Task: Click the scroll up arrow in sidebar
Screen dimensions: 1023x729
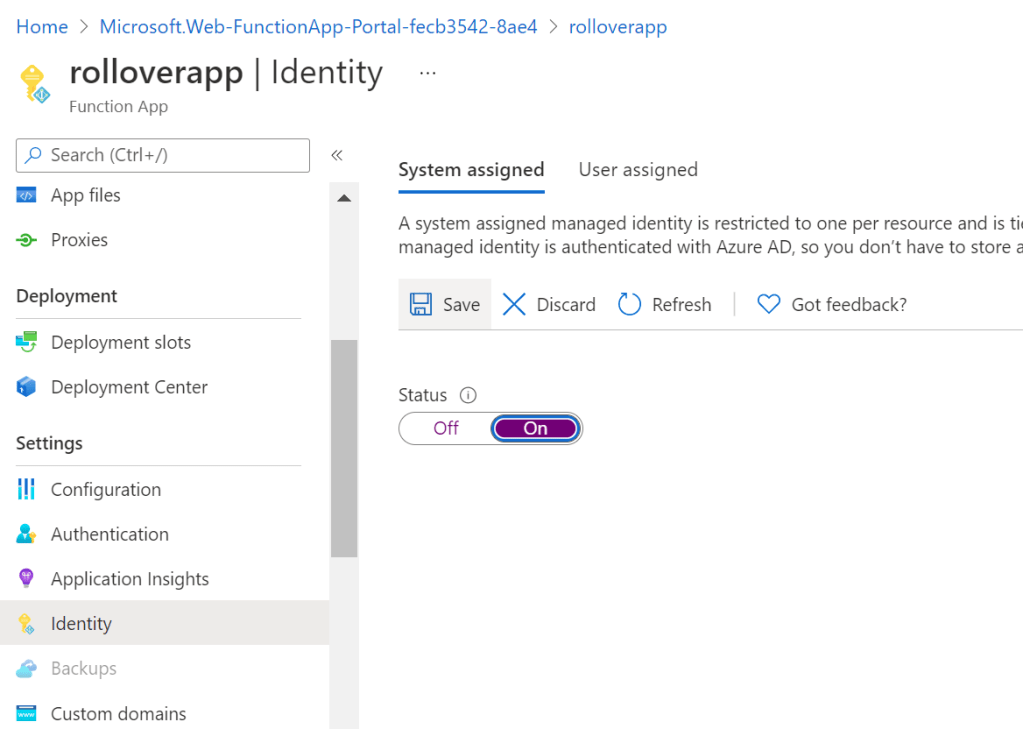Action: tap(344, 198)
